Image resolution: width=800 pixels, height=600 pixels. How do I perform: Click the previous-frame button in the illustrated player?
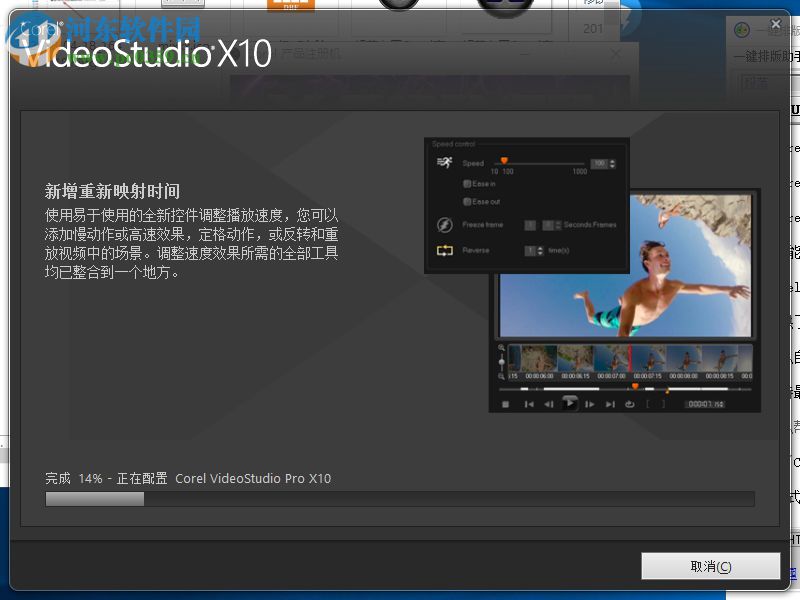click(549, 404)
